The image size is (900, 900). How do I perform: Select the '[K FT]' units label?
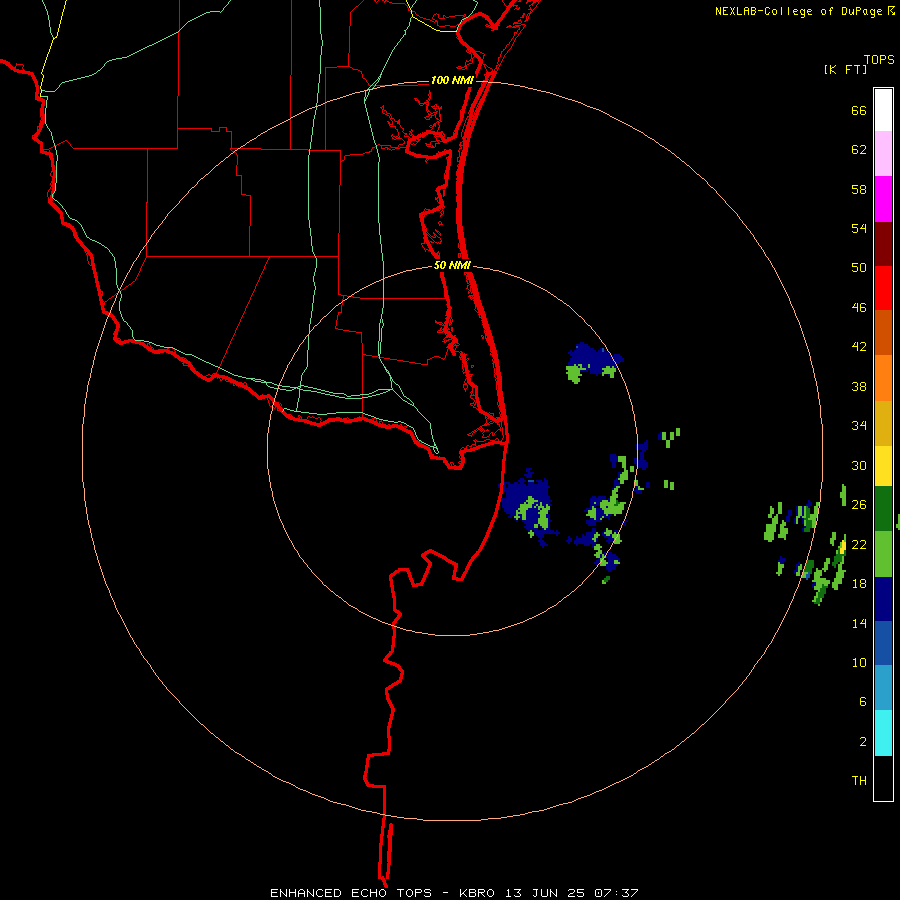pyautogui.click(x=845, y=69)
